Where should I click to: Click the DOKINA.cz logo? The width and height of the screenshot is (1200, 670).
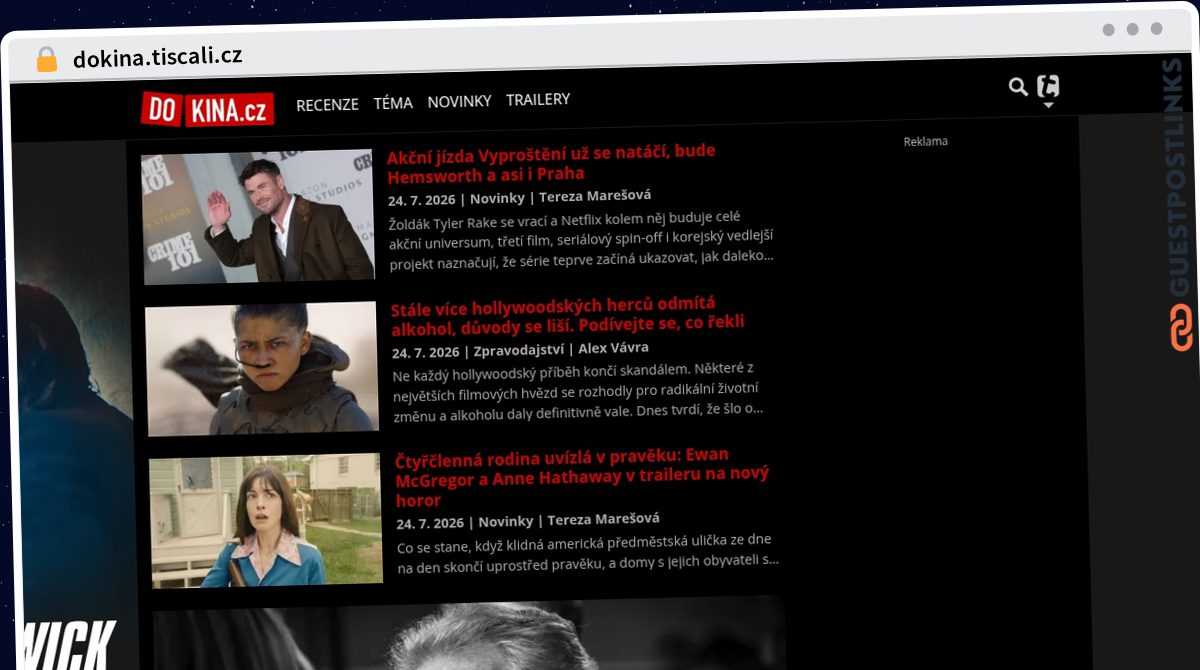[x=207, y=109]
